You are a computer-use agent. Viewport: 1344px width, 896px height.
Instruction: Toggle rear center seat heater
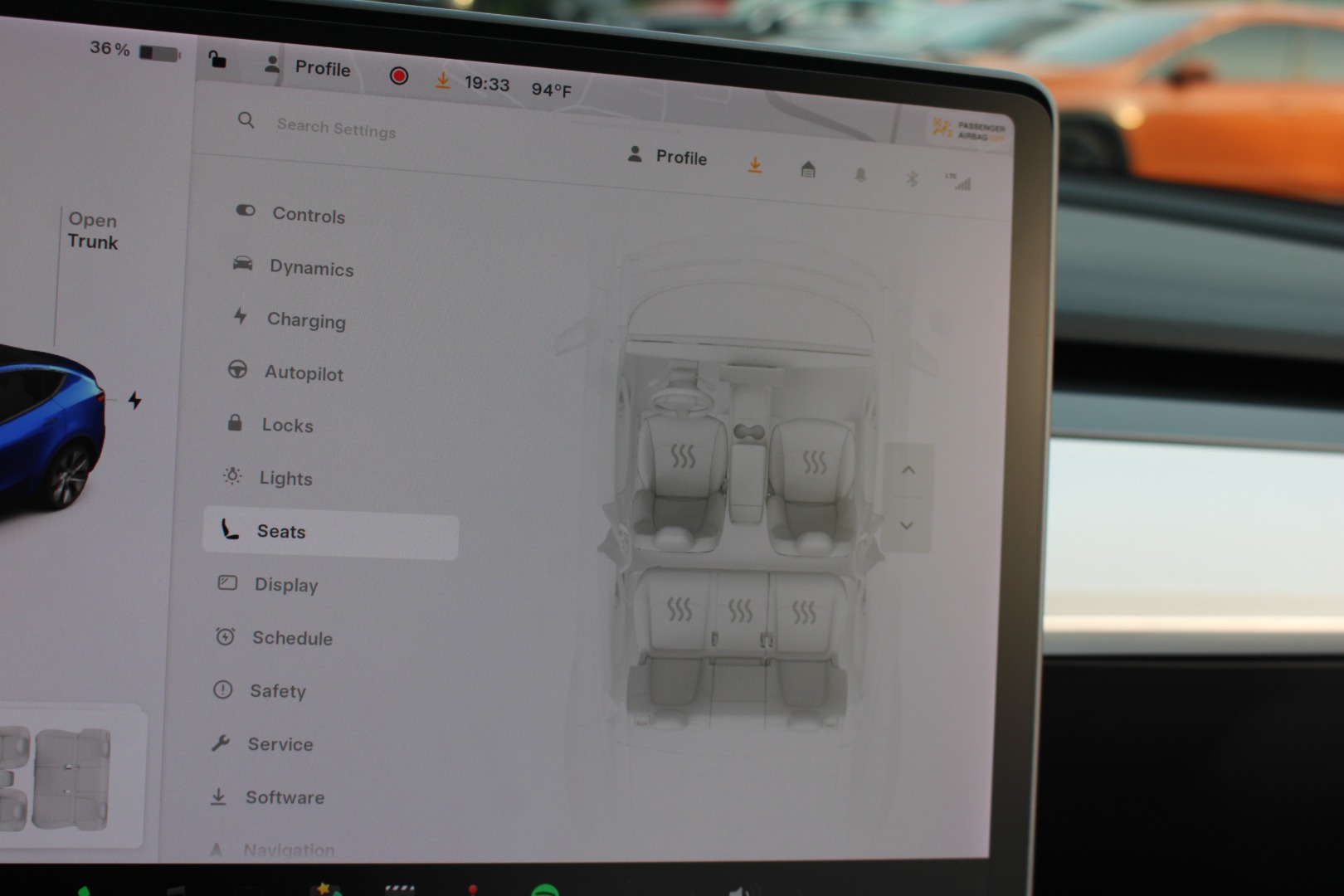click(x=740, y=612)
